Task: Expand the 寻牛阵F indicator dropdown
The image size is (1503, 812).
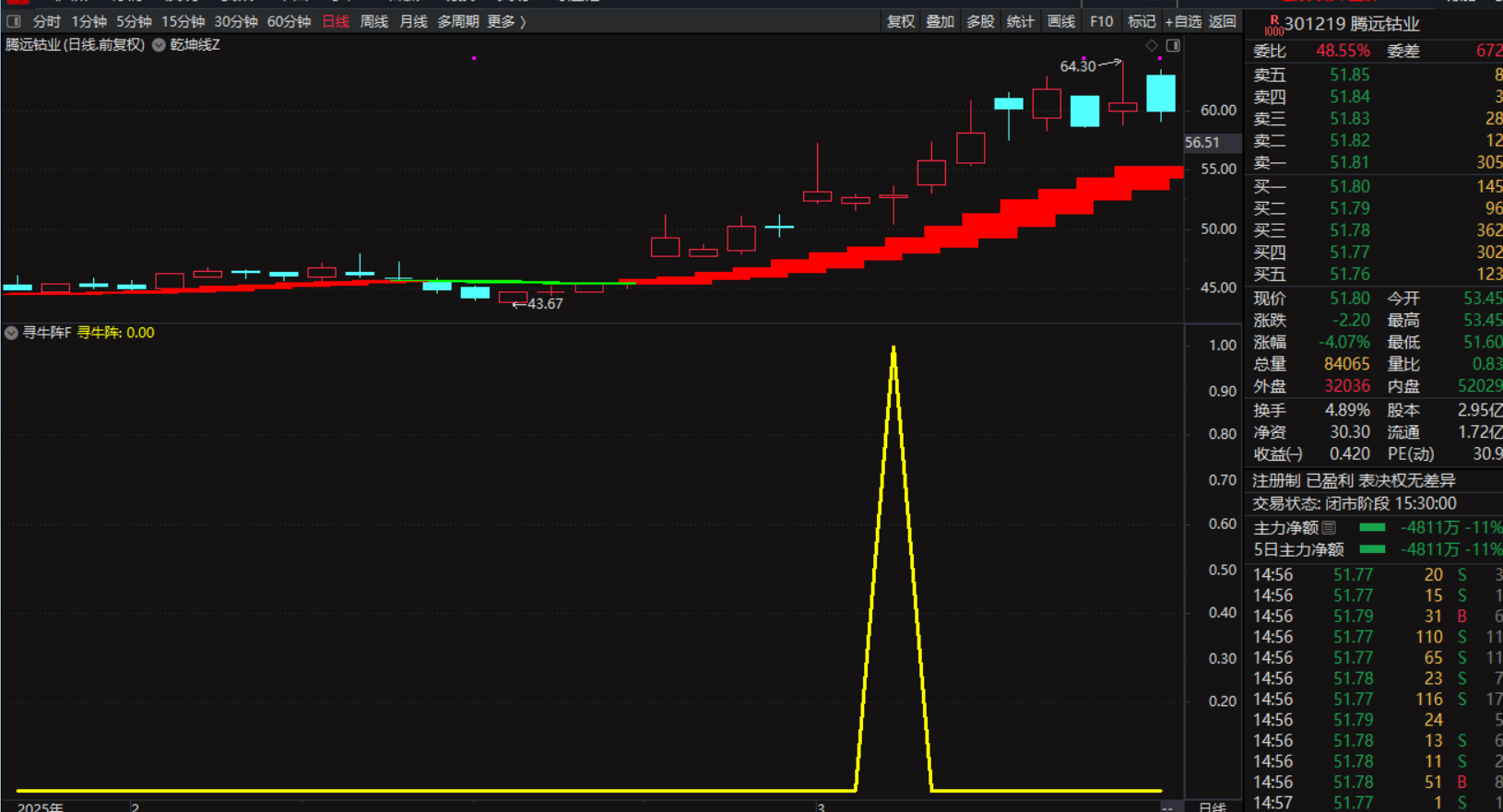Action: coord(11,333)
